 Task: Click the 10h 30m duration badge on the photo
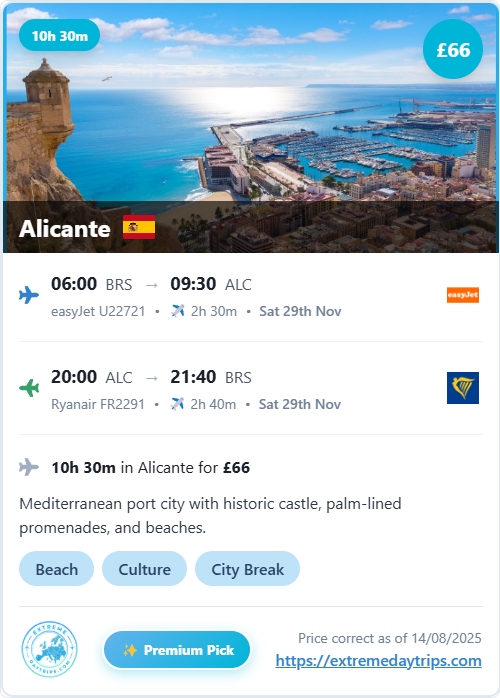(60, 36)
